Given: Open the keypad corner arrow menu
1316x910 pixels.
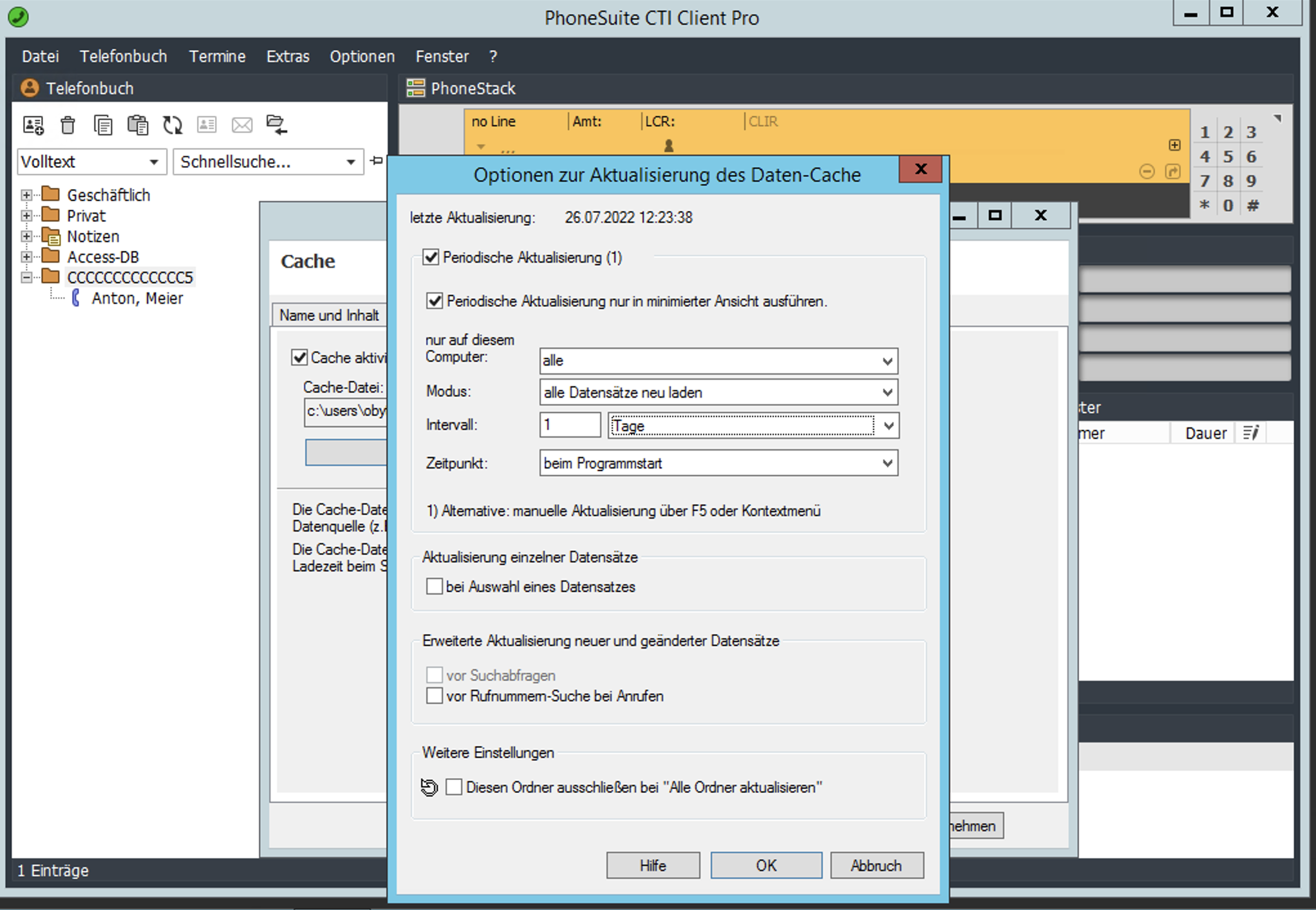Looking at the screenshot, I should click(1278, 118).
